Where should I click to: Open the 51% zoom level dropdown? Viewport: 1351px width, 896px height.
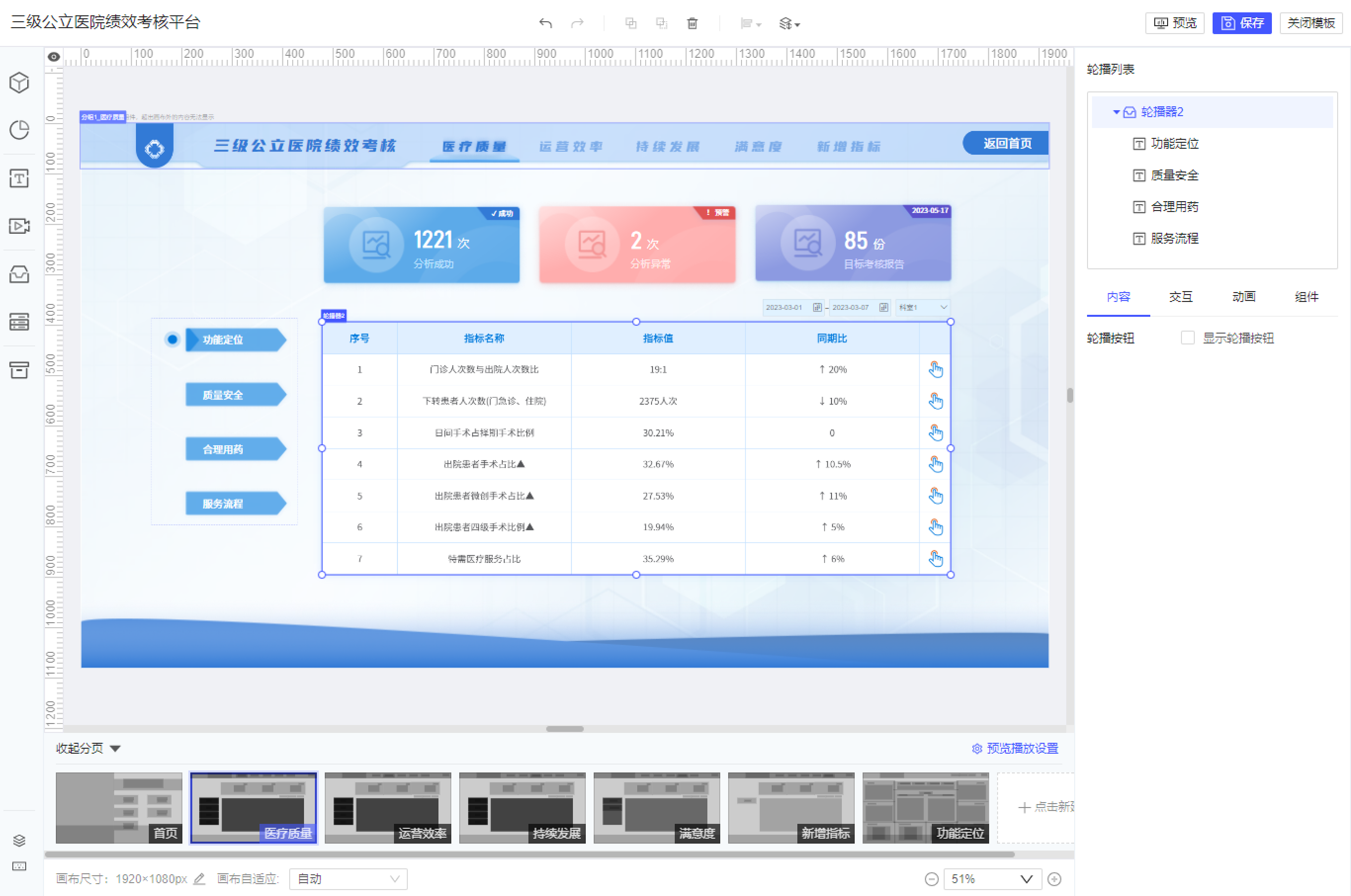992,879
